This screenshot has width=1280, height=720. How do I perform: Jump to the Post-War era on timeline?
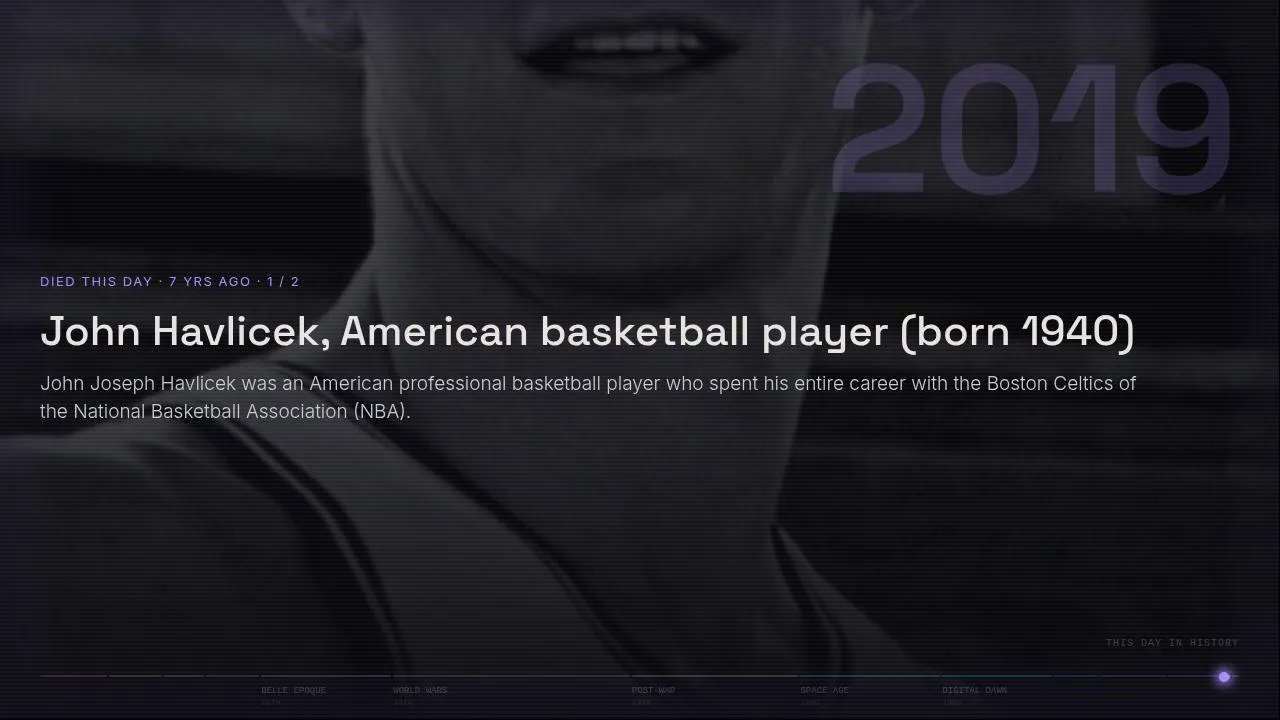tap(653, 690)
